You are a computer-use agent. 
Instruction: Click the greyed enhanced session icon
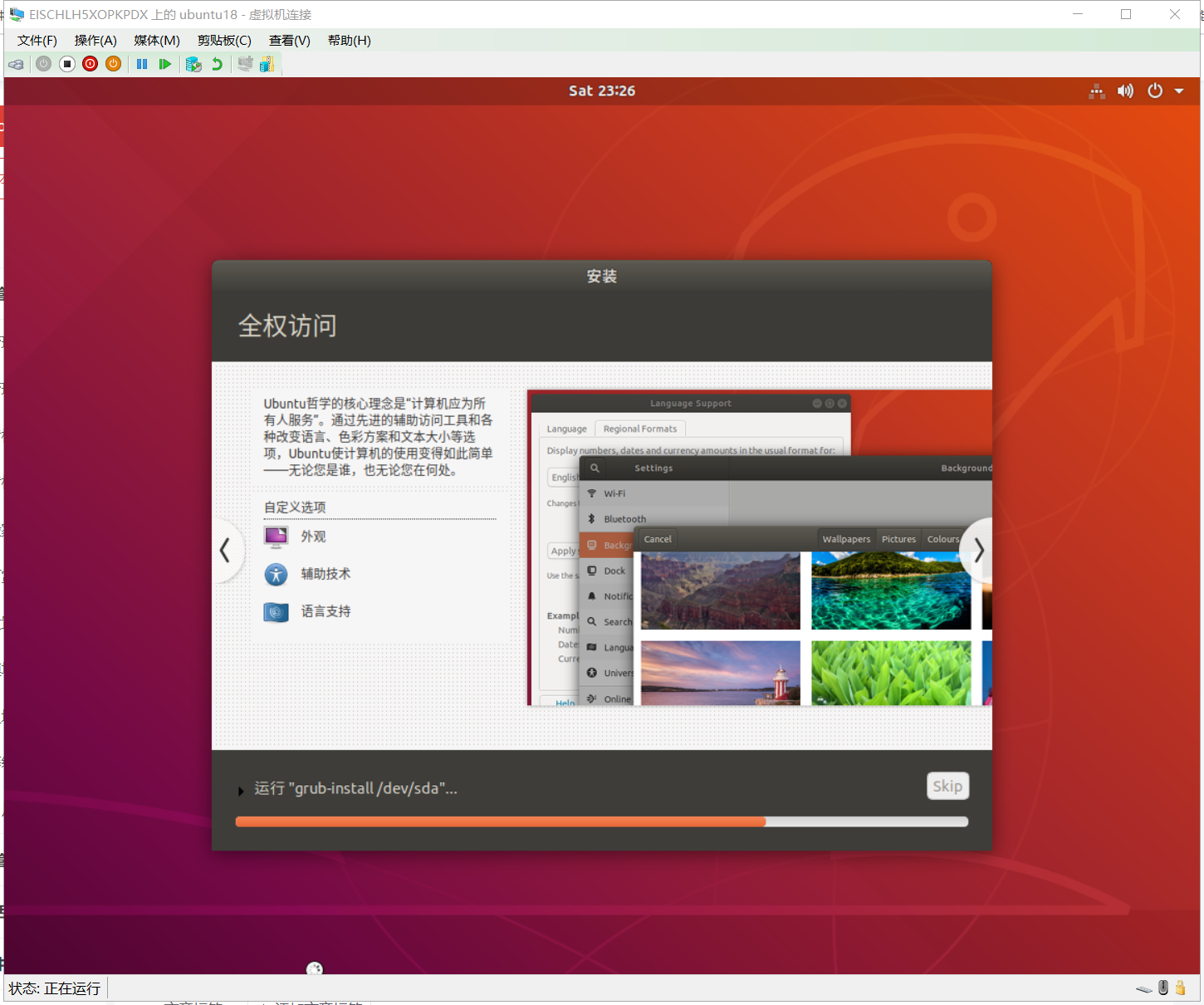245,64
